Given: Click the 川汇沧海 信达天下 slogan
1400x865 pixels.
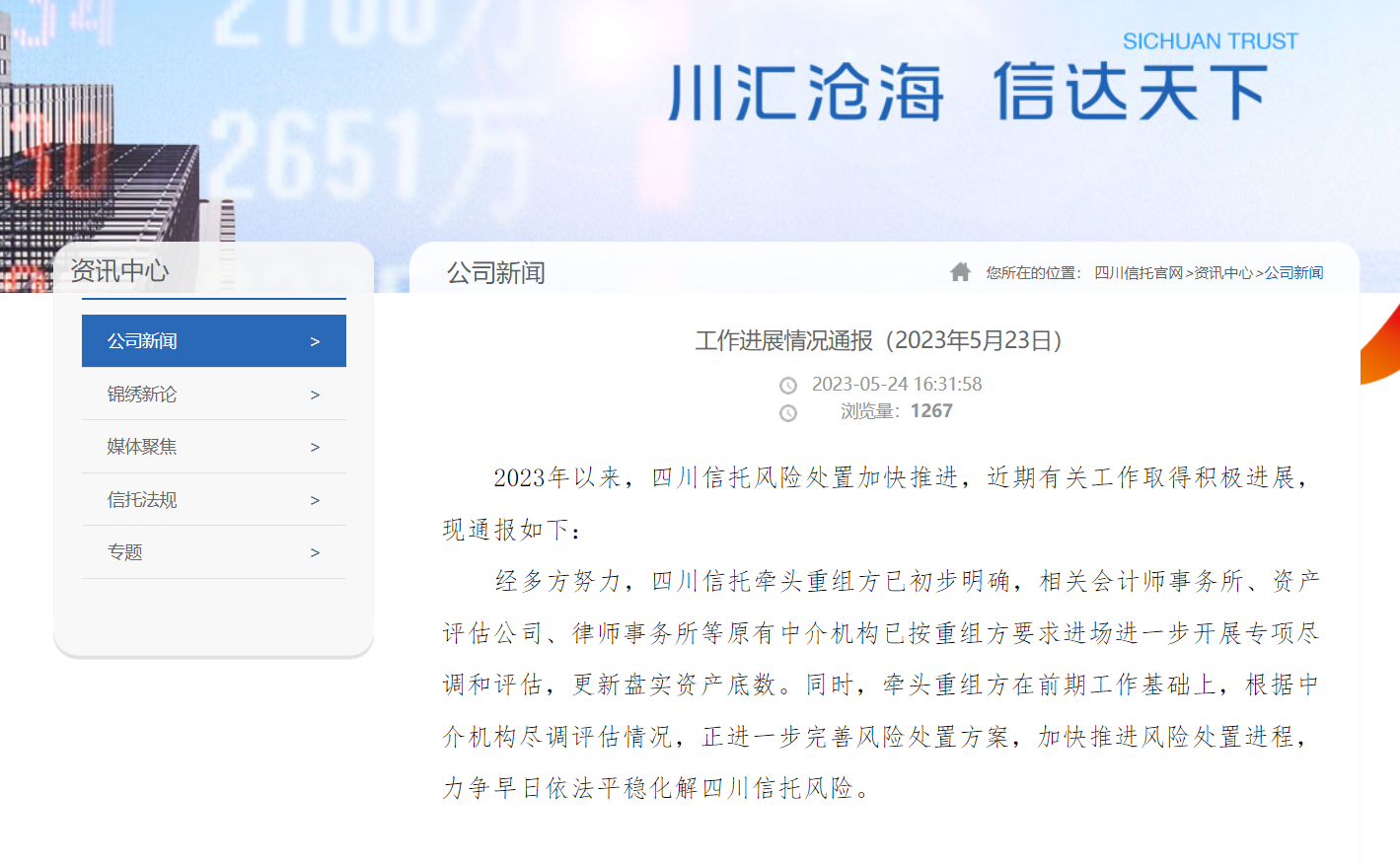Looking at the screenshot, I should pyautogui.click(x=967, y=93).
